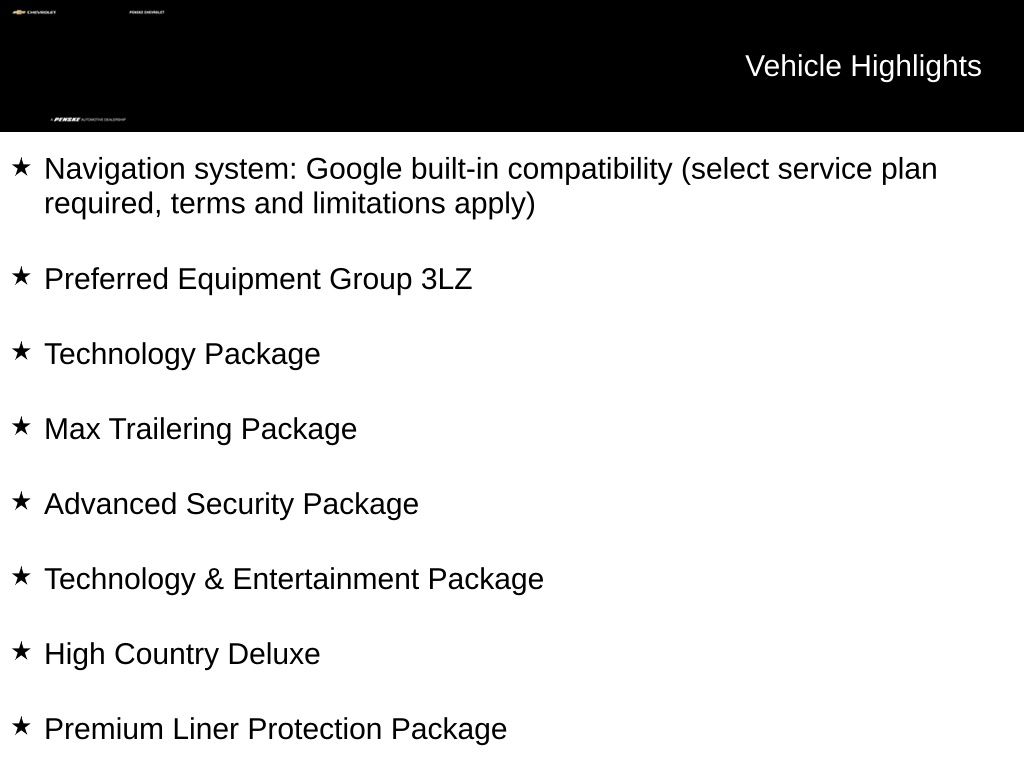1024x768 pixels.
Task: Click the Vehicle Highlights title
Action: (x=863, y=66)
